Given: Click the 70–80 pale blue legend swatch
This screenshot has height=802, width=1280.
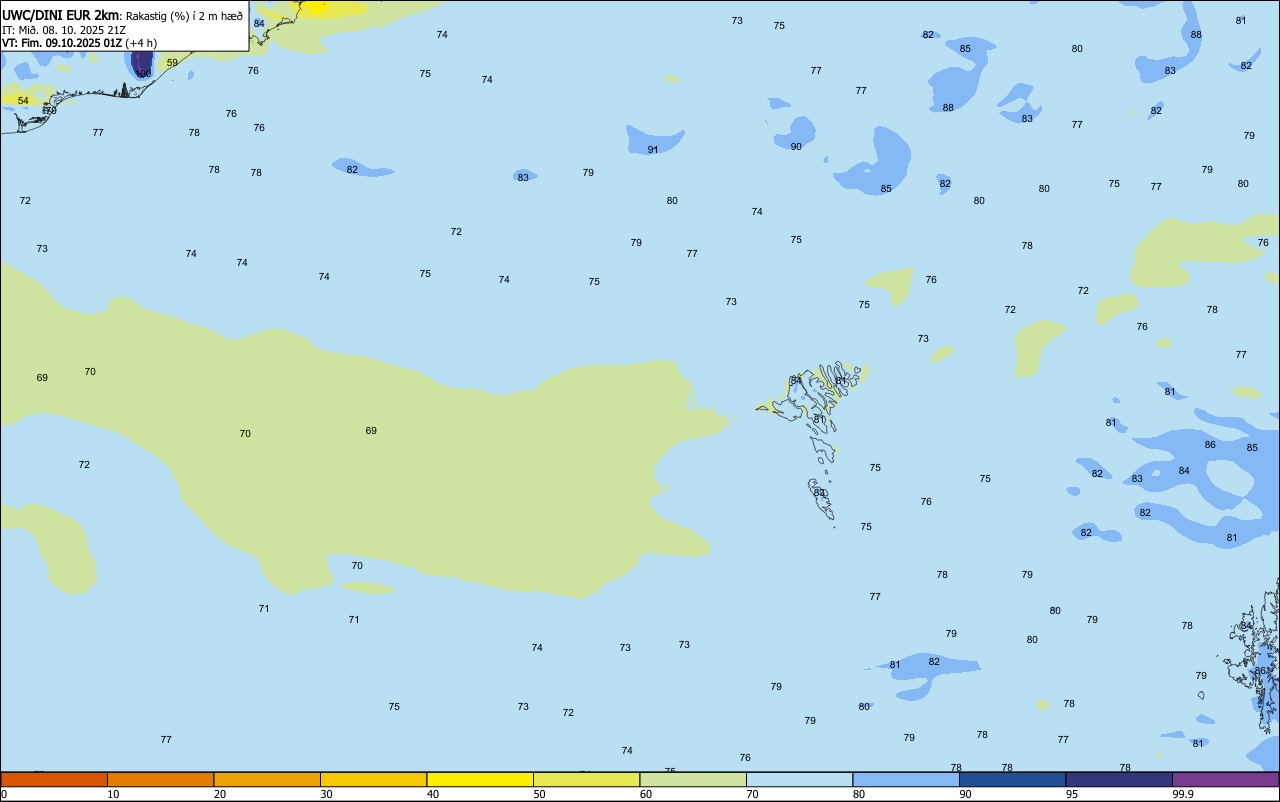Looking at the screenshot, I should click(799, 779).
